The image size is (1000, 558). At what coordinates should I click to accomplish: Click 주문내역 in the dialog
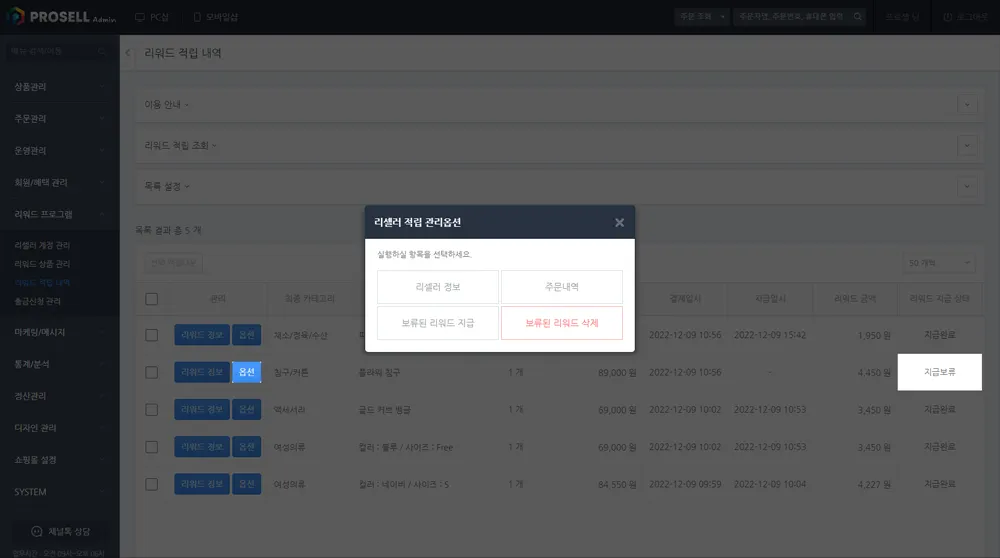coord(562,287)
